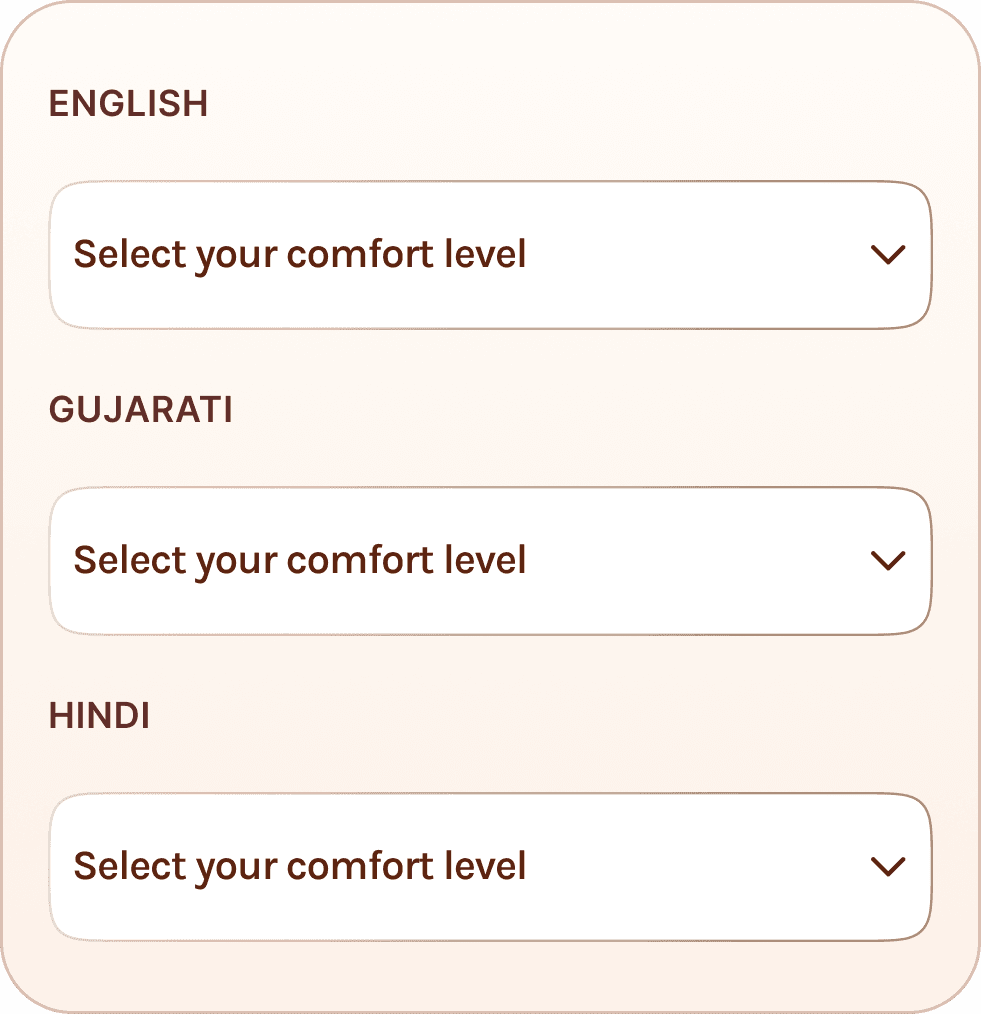981x1014 pixels.
Task: Open the Hindi comfort level dropdown
Action: coord(490,867)
